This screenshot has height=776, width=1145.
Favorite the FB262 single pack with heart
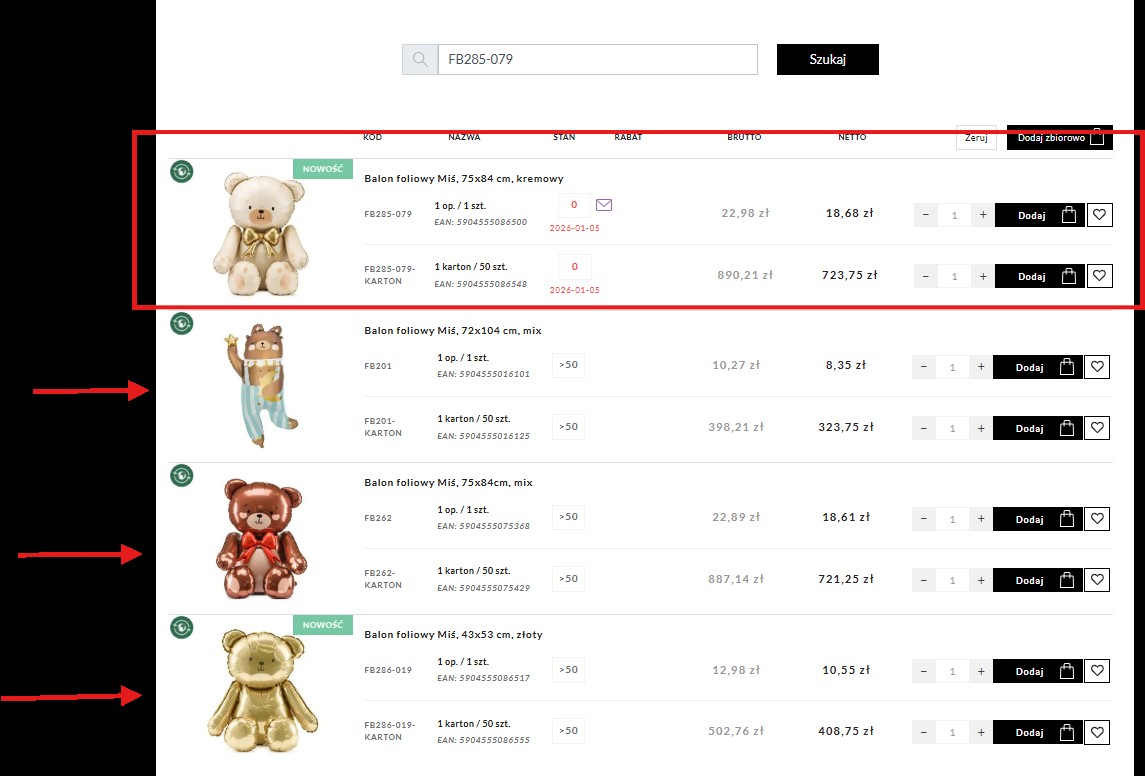(1097, 519)
